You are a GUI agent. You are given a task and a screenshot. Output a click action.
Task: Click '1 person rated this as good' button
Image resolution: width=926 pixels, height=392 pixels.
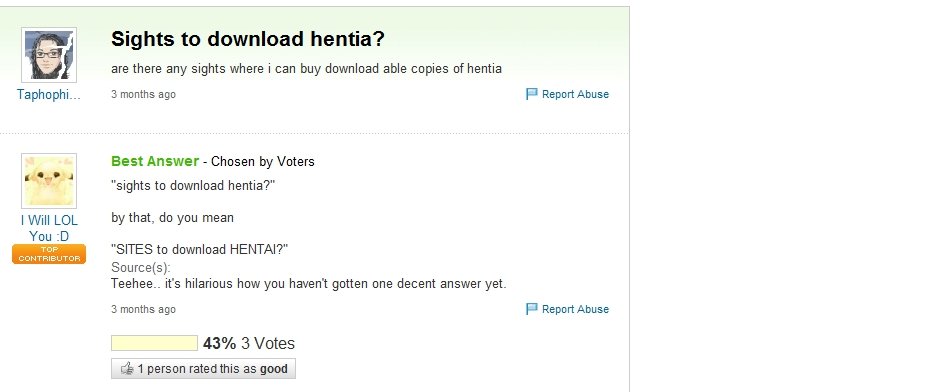[x=203, y=369]
